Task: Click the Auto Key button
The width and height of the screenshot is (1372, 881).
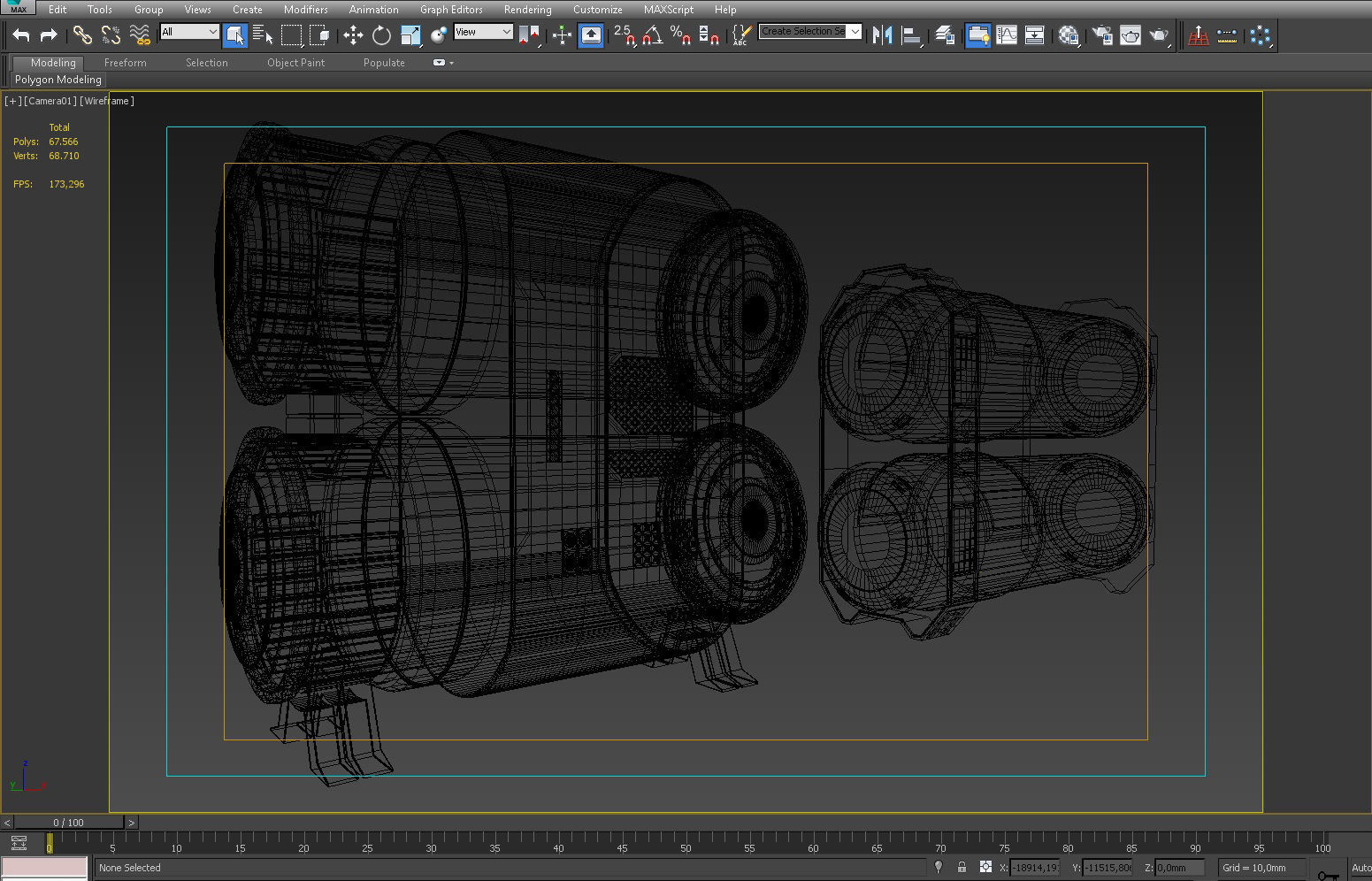Action: (x=1364, y=868)
